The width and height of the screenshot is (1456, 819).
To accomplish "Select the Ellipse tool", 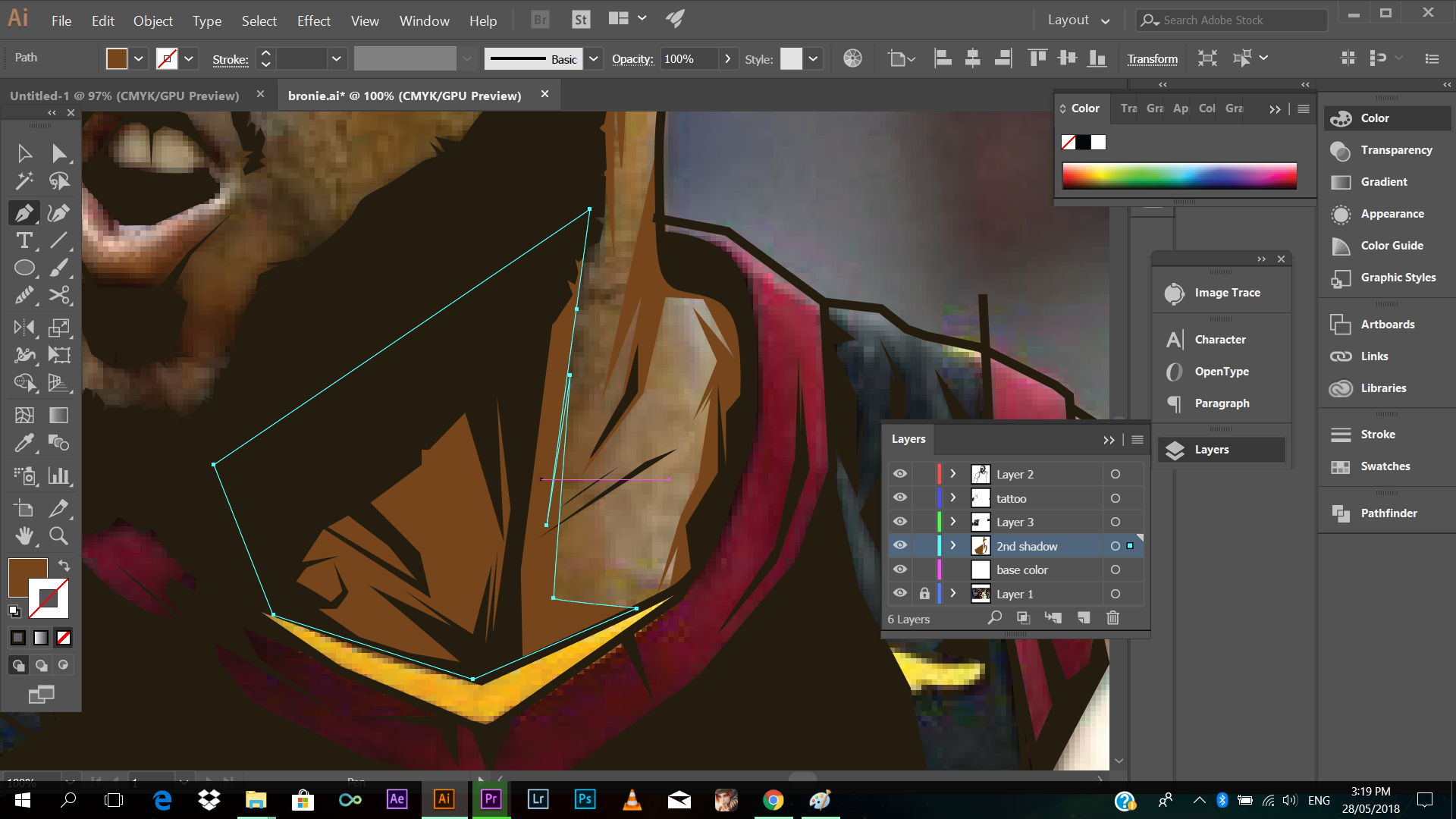I will (x=24, y=268).
